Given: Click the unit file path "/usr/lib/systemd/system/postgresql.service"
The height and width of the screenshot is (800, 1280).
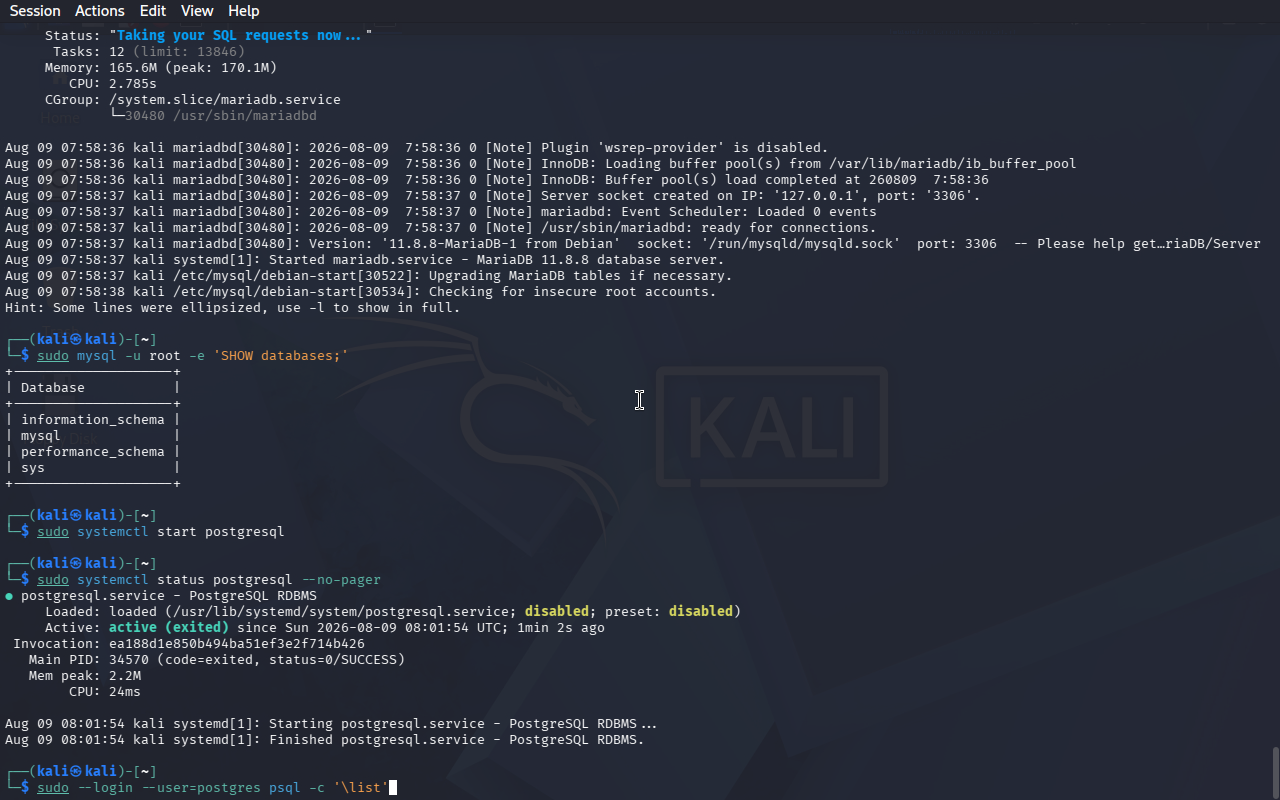Looking at the screenshot, I should tap(341, 611).
